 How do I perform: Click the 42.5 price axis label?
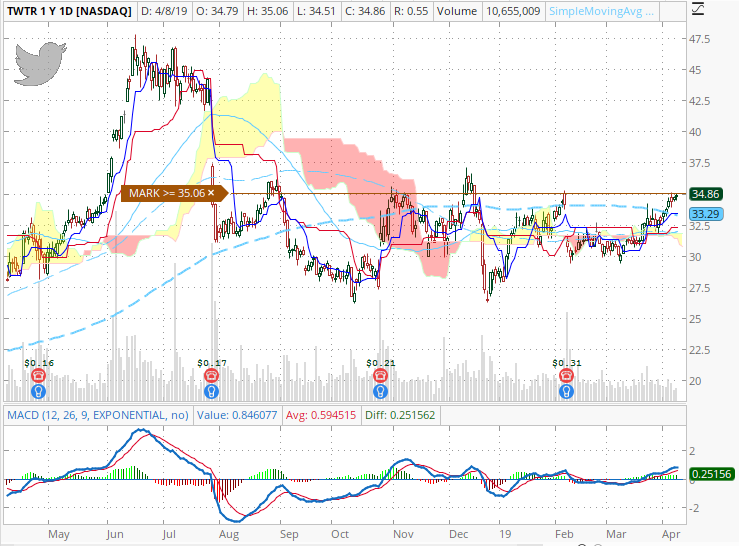pyautogui.click(x=699, y=101)
